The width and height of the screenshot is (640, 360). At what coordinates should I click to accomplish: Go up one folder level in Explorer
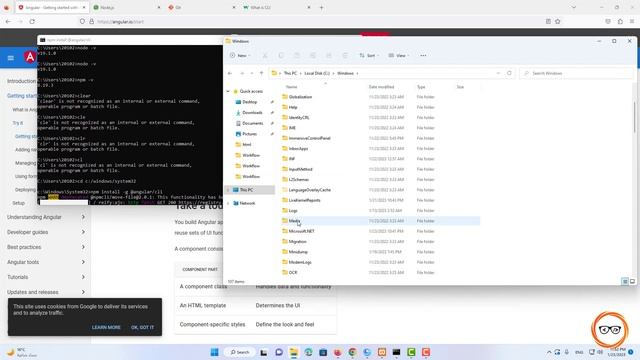tap(262, 73)
